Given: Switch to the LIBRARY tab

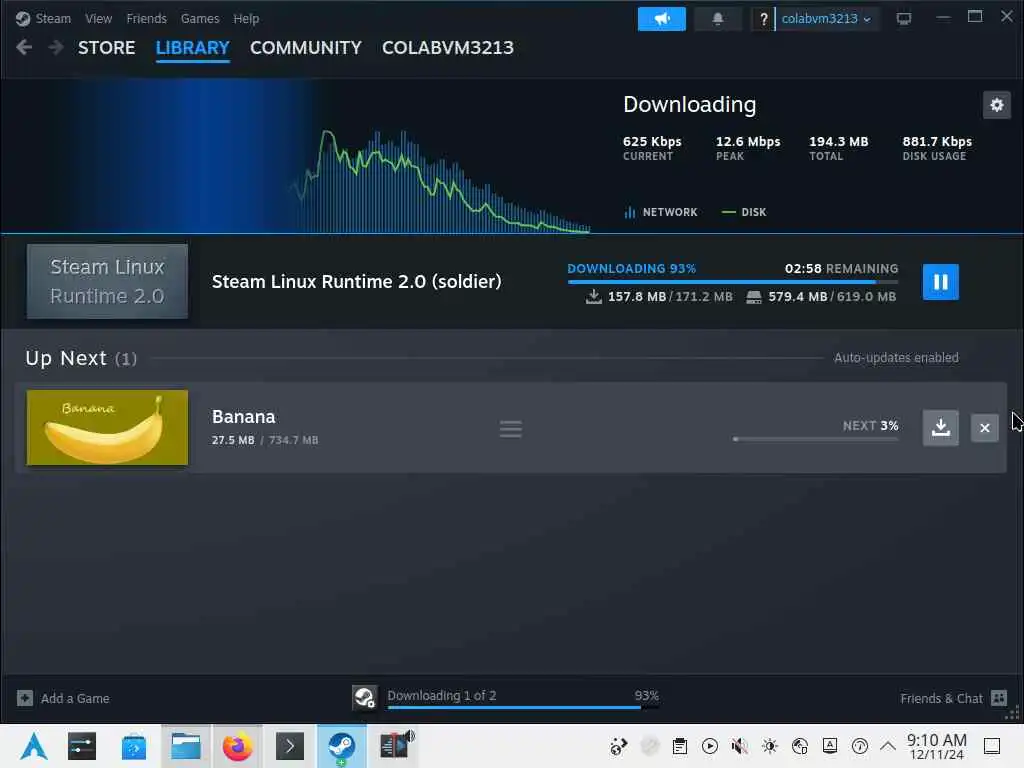Looking at the screenshot, I should pos(193,48).
